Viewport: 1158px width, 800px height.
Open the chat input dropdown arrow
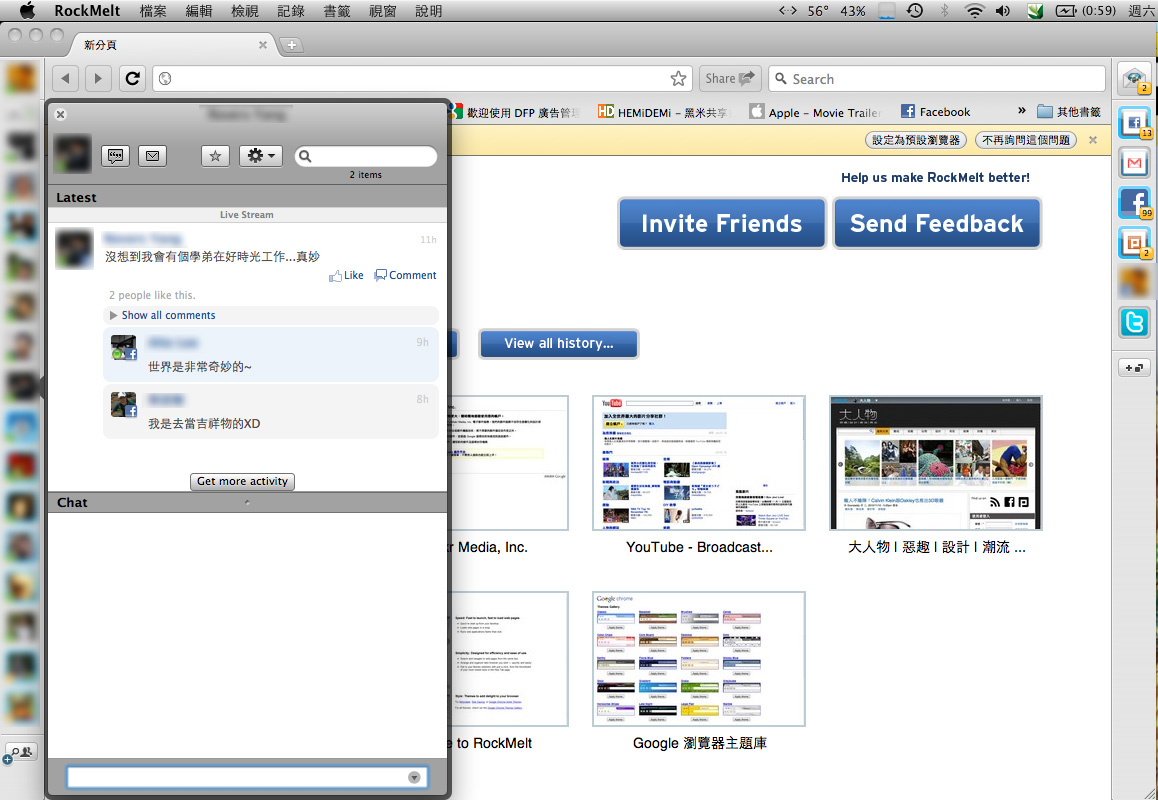click(414, 778)
